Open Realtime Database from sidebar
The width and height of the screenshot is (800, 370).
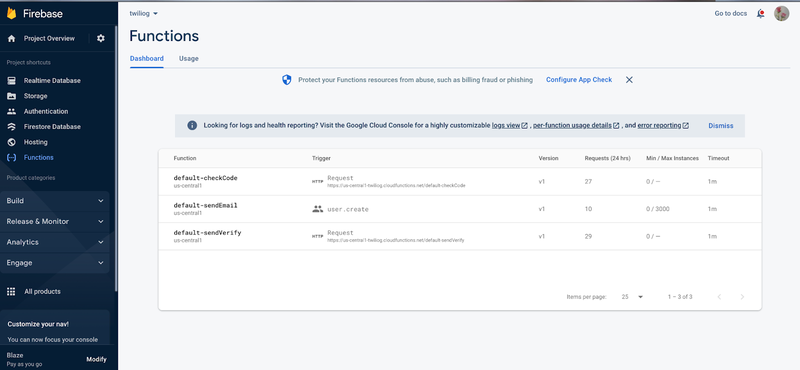[x=52, y=81]
